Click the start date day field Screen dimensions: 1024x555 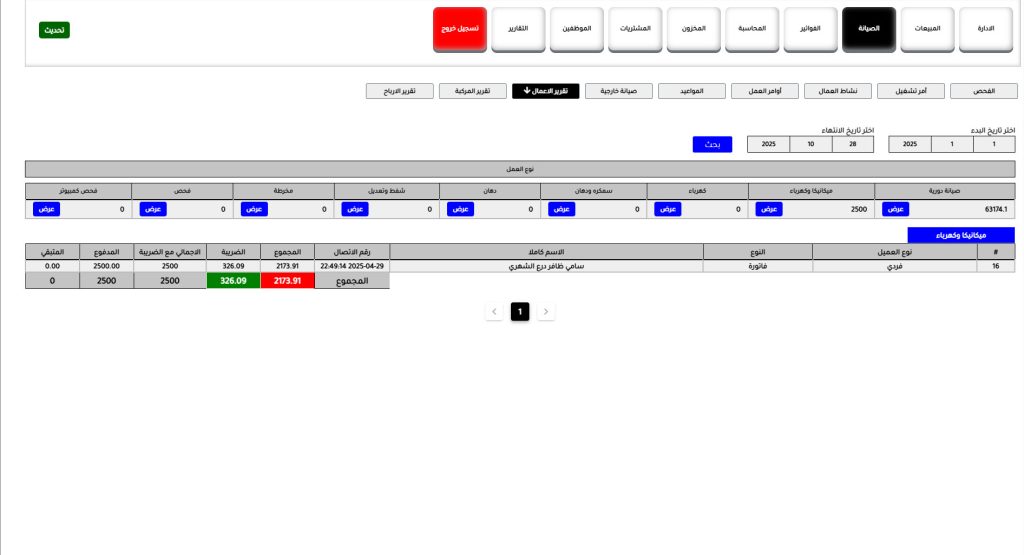pyautogui.click(x=993, y=144)
